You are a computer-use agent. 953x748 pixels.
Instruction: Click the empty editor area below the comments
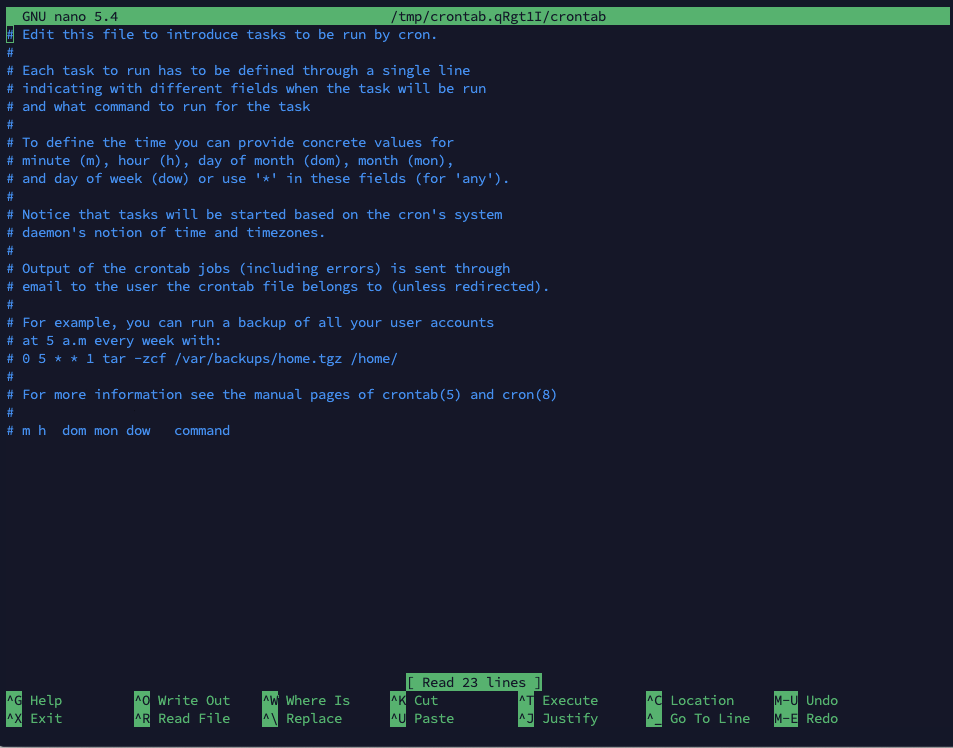[x=476, y=550]
